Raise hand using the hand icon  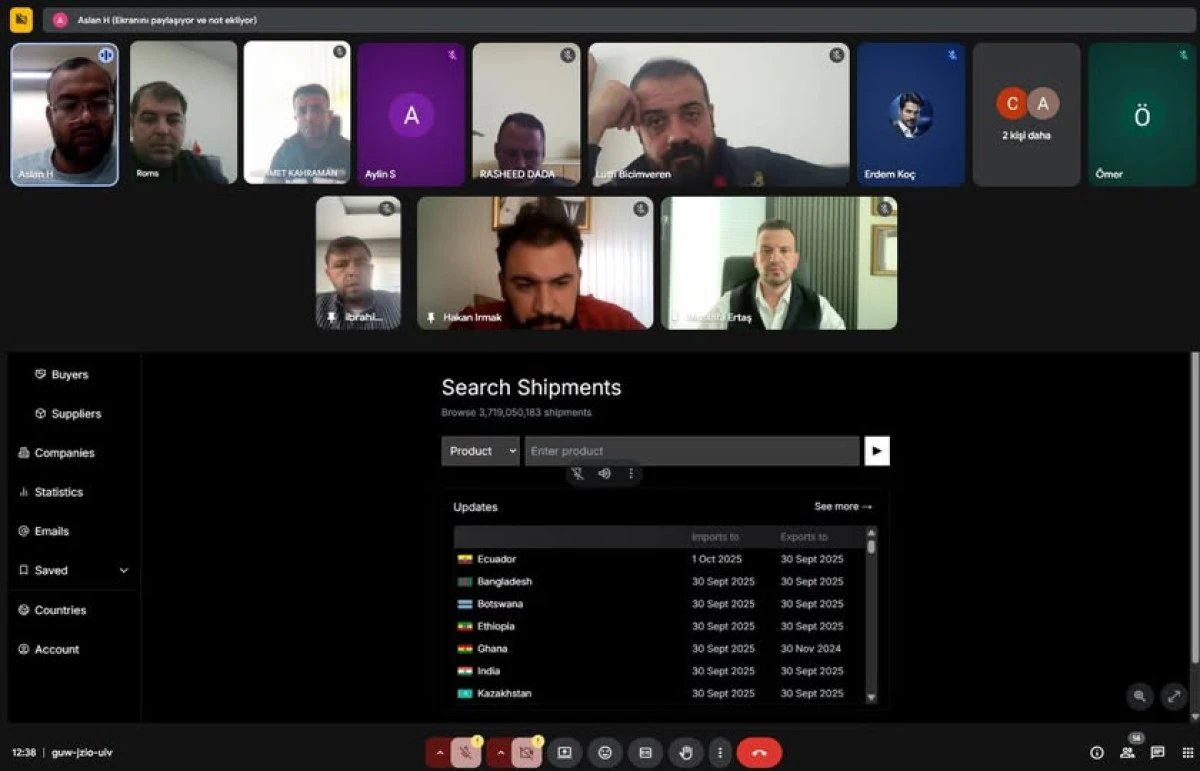686,752
